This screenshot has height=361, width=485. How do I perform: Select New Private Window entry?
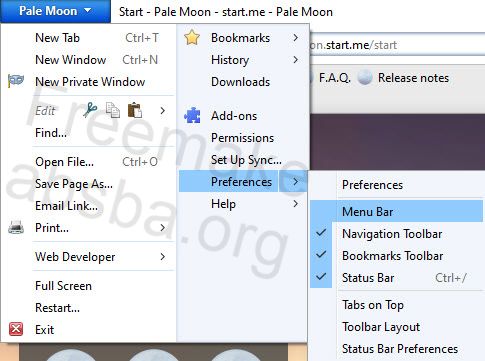(89, 82)
